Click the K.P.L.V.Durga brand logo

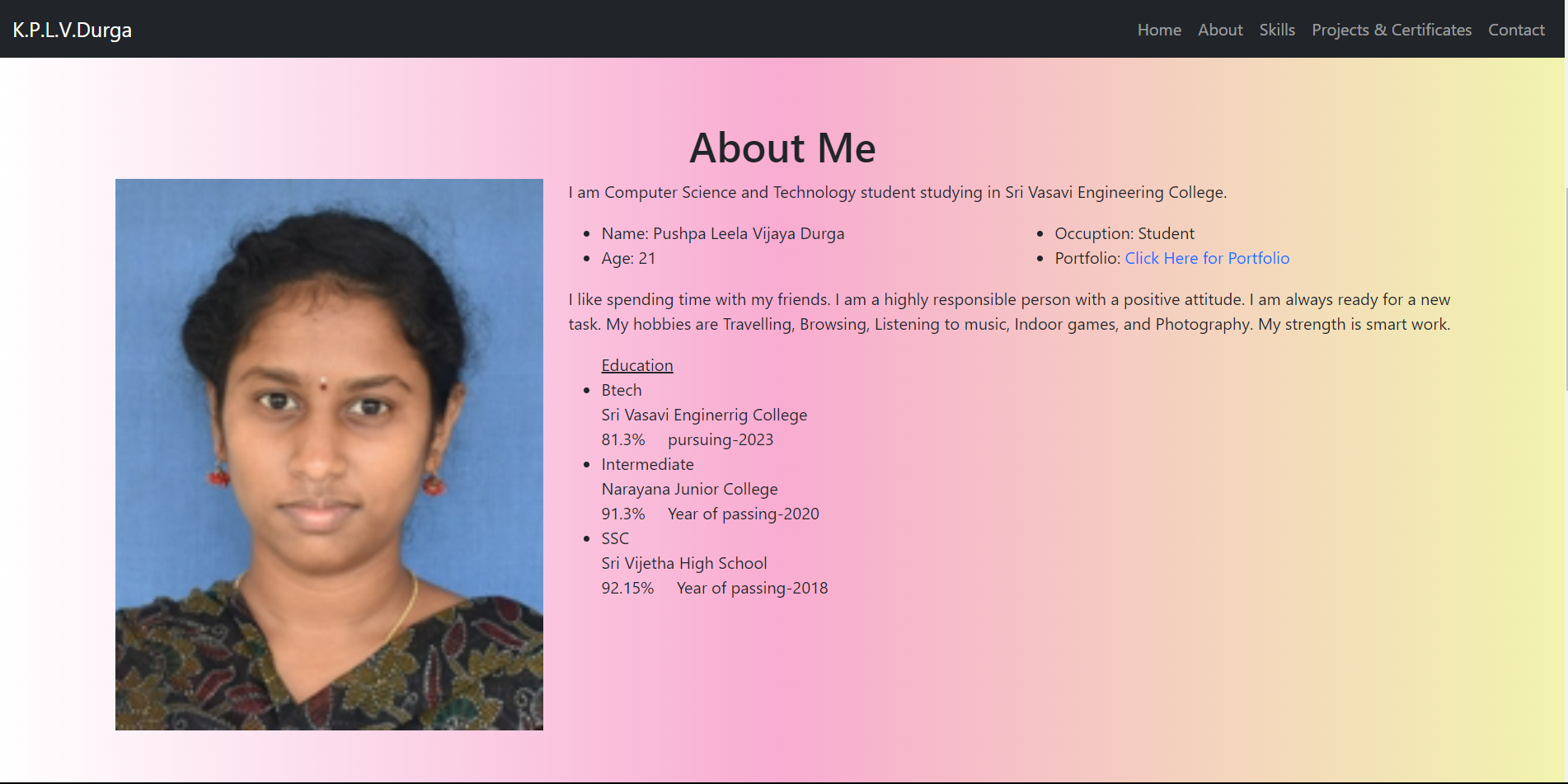click(72, 30)
